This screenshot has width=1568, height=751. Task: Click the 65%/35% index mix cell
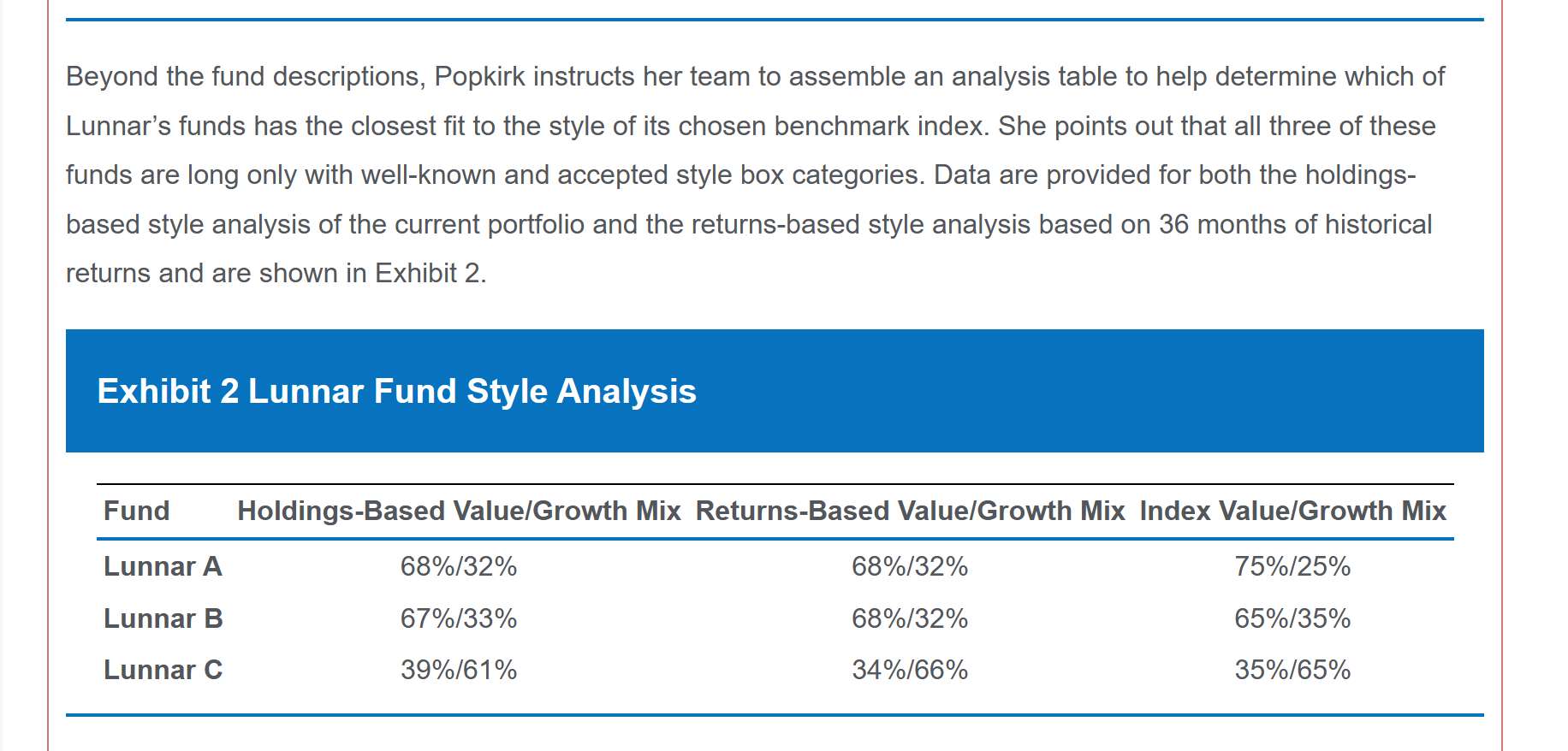(x=1292, y=618)
